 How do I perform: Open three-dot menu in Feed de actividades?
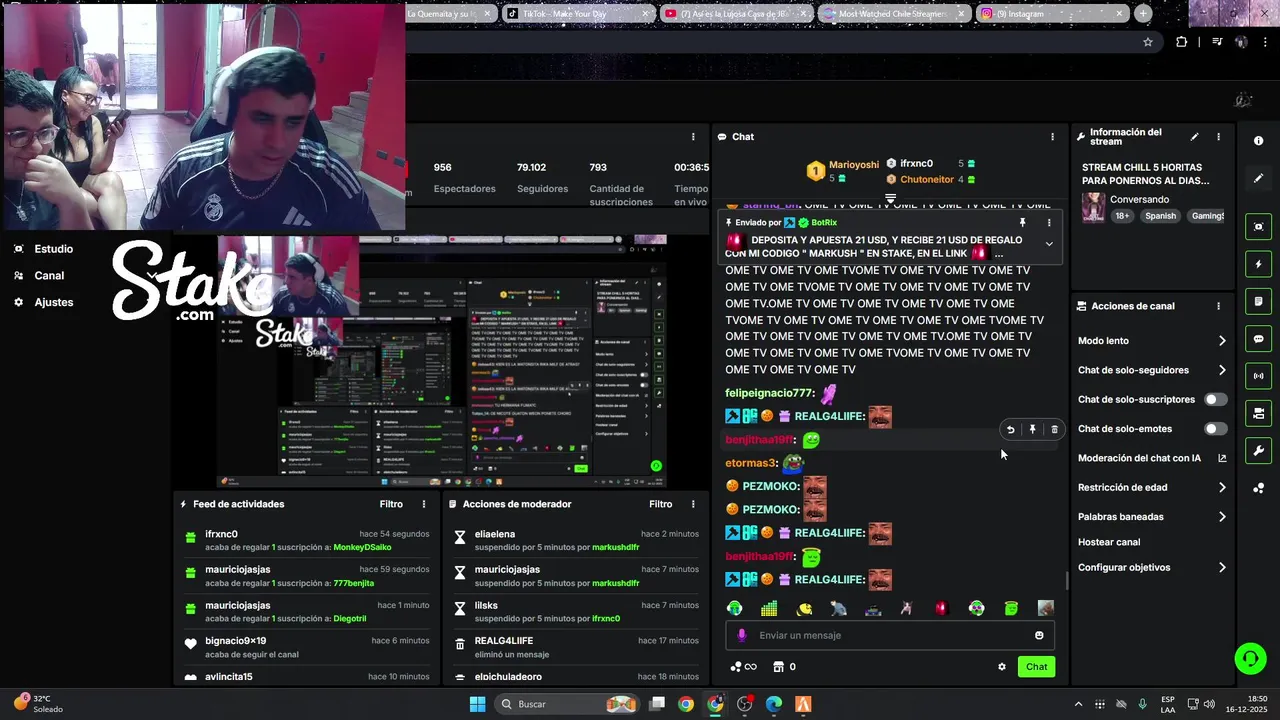pos(424,504)
